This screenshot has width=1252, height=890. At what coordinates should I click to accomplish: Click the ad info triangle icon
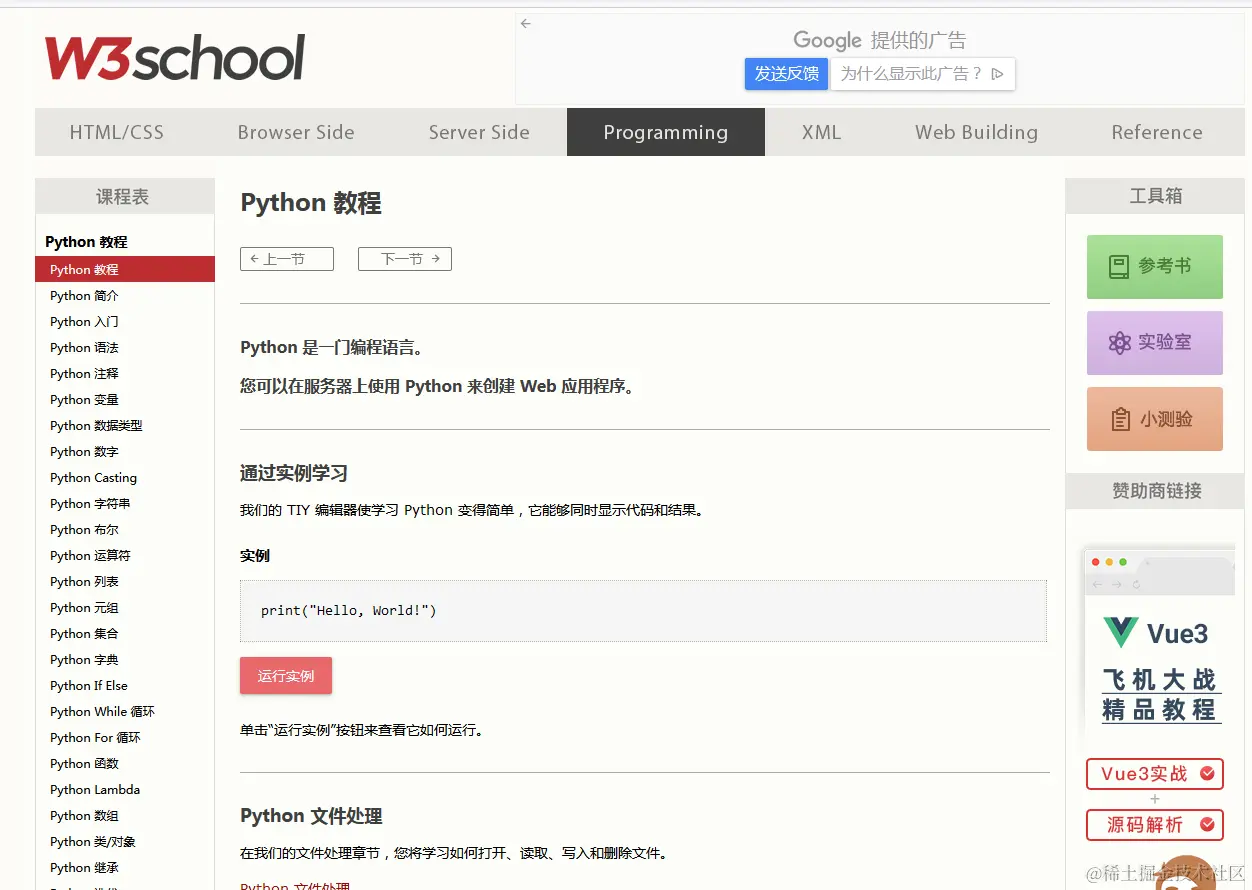[x=997, y=74]
